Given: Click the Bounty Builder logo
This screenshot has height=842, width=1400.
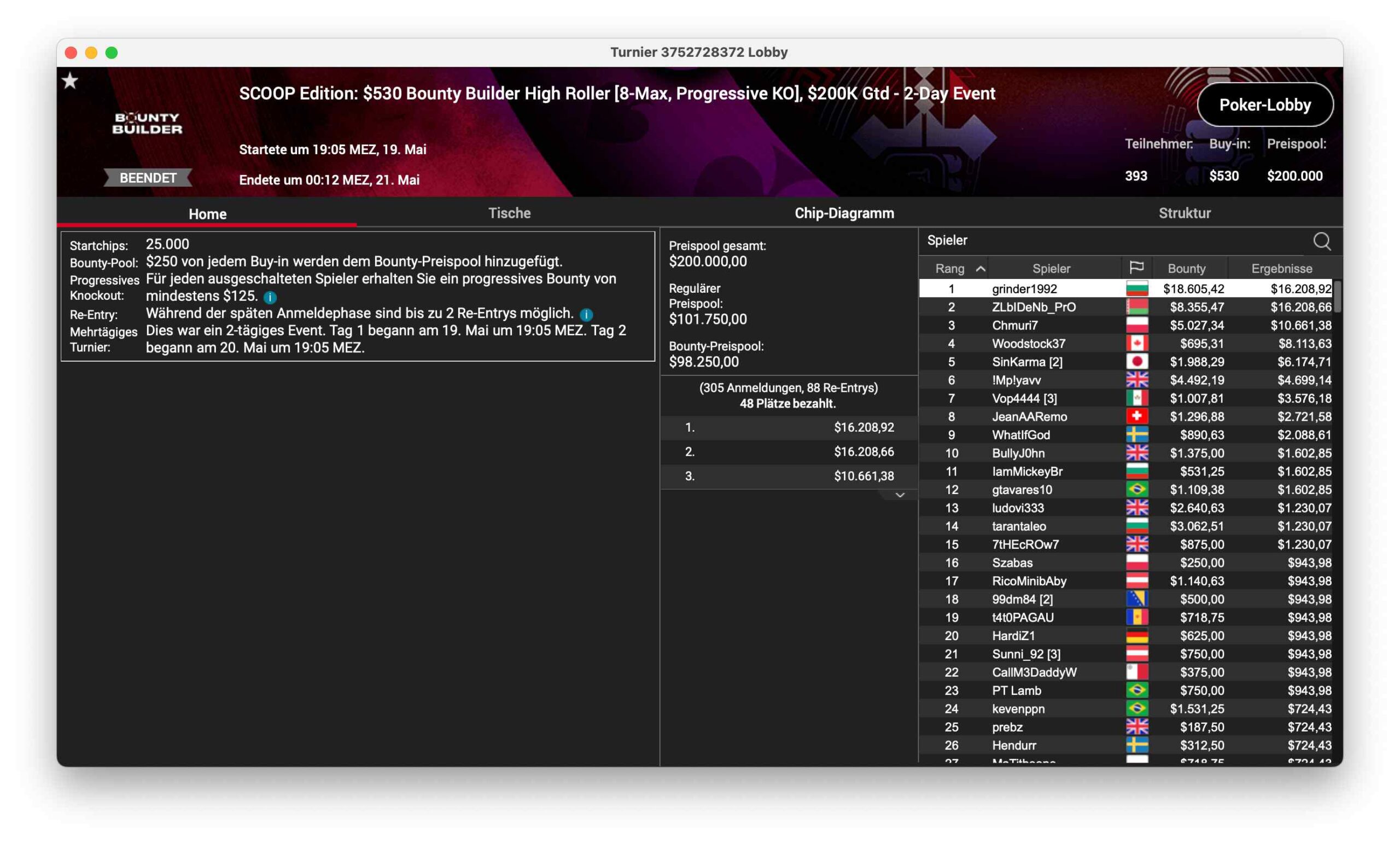Looking at the screenshot, I should click(148, 123).
